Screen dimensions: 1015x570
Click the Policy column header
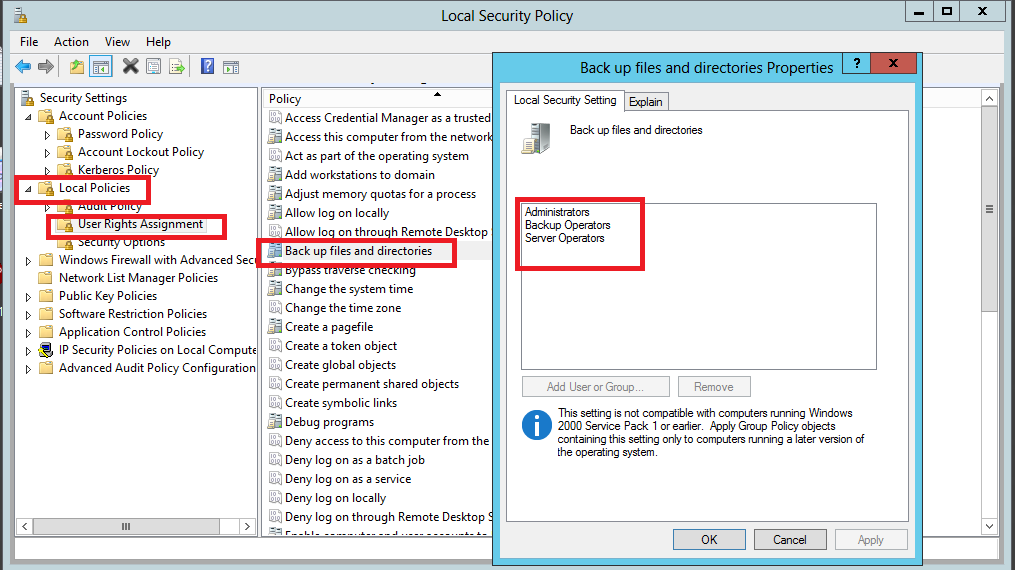377,98
